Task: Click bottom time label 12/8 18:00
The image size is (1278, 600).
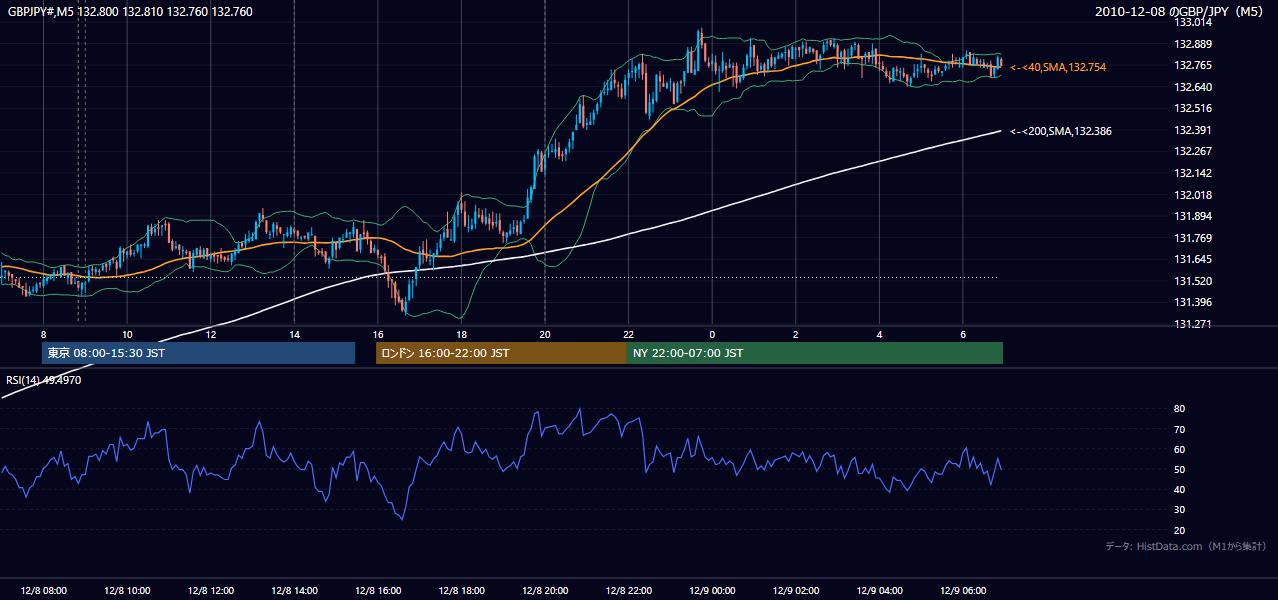Action: pos(461,590)
